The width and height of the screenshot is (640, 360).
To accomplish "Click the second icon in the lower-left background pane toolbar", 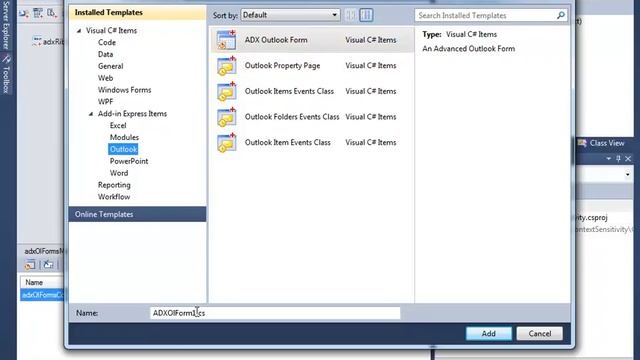I will [x=49, y=265].
